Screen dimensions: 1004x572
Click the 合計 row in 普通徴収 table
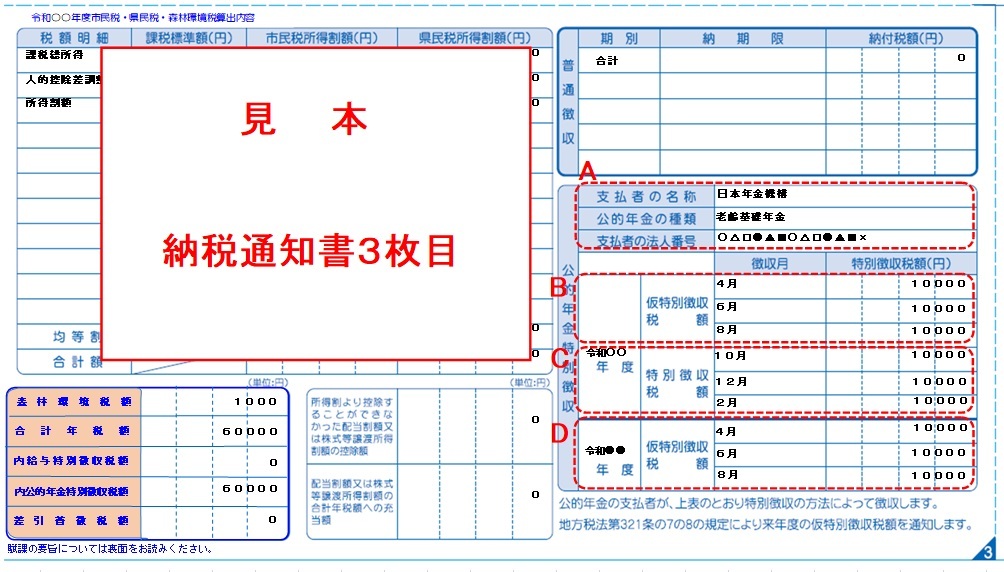click(x=777, y=60)
